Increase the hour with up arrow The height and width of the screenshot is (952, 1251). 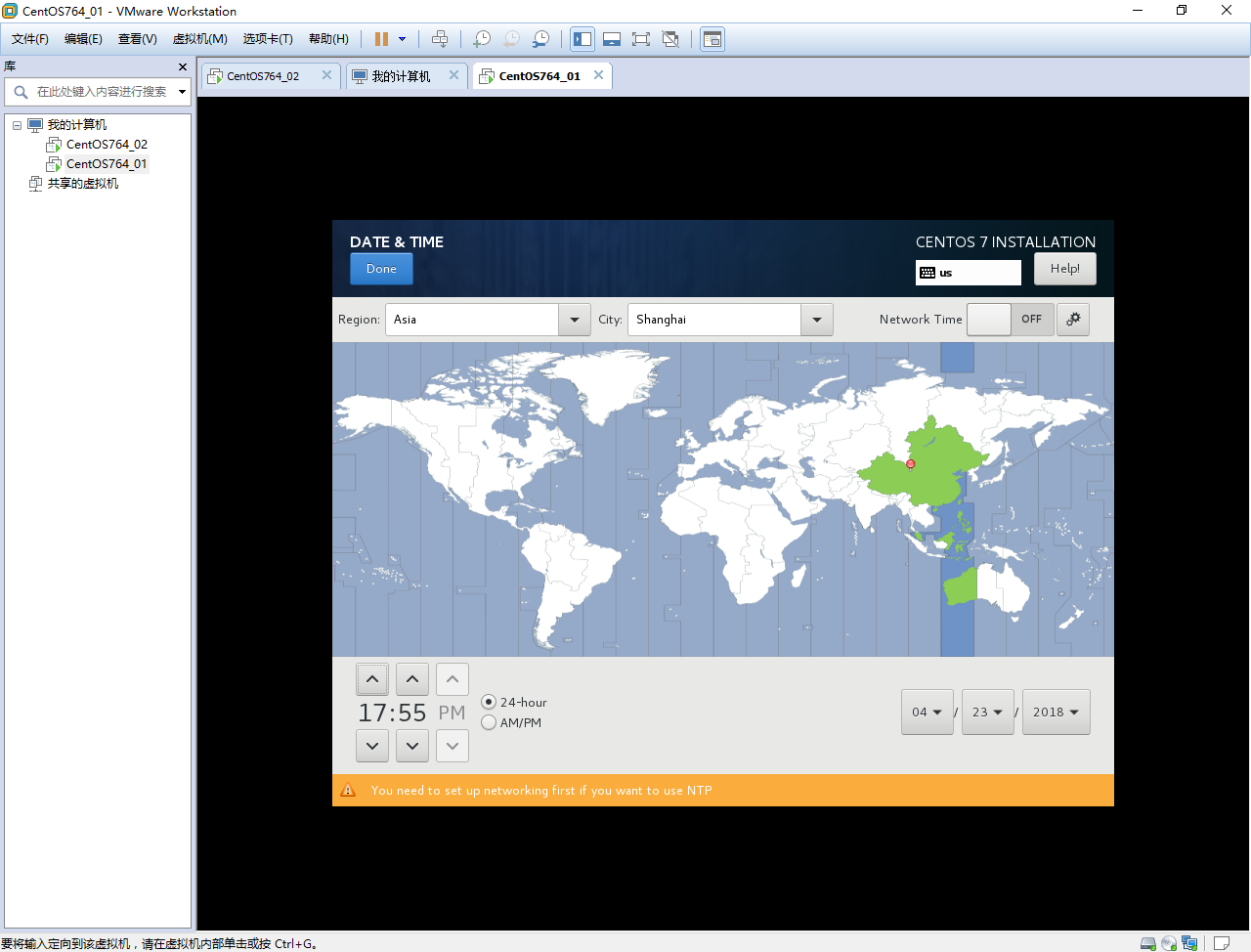pos(372,679)
